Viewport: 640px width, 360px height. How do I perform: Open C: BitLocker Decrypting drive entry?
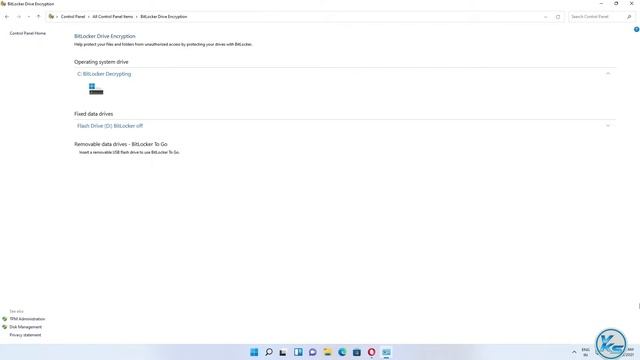[x=104, y=74]
